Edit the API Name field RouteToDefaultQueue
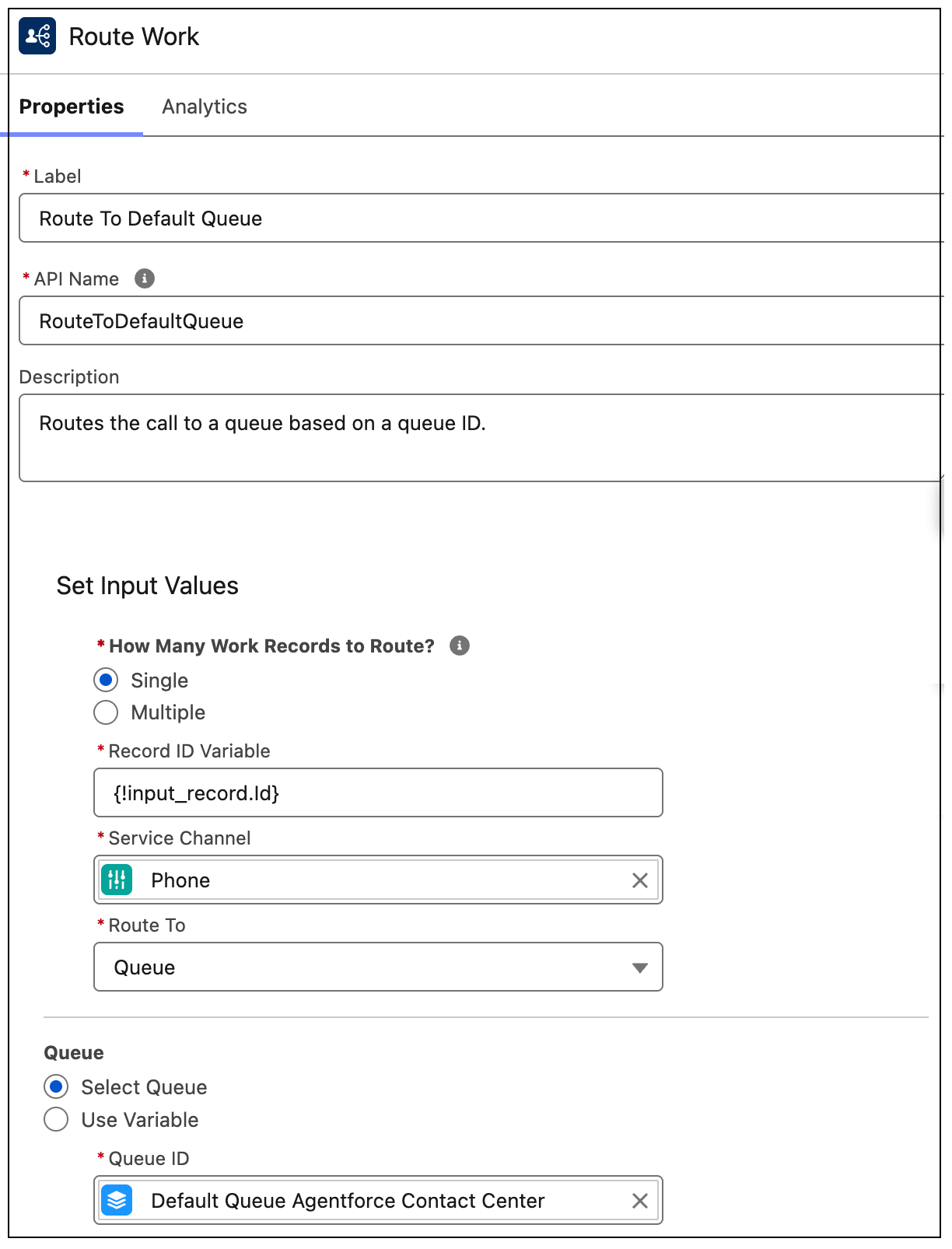This screenshot has height=1249, width=952. 481,320
